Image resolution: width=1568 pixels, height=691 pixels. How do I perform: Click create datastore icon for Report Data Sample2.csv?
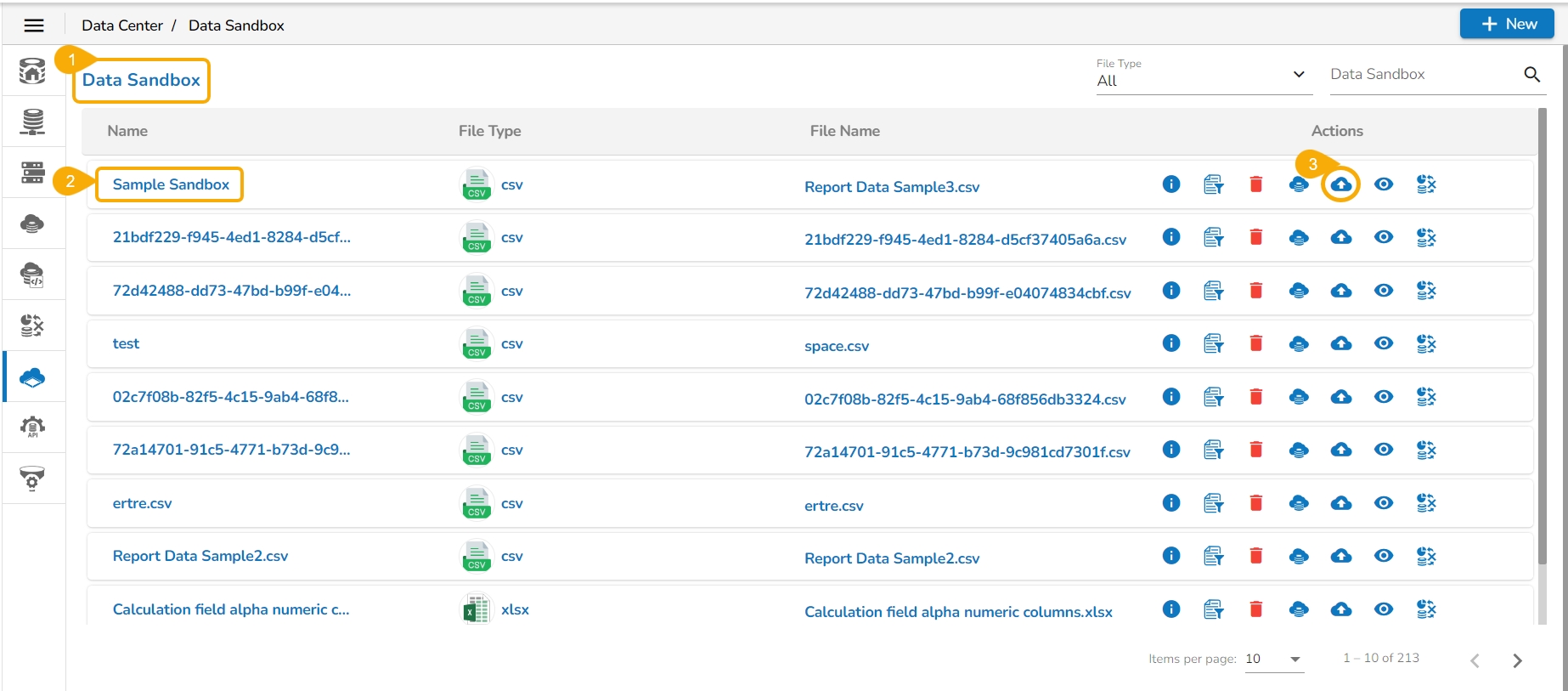pos(1298,557)
